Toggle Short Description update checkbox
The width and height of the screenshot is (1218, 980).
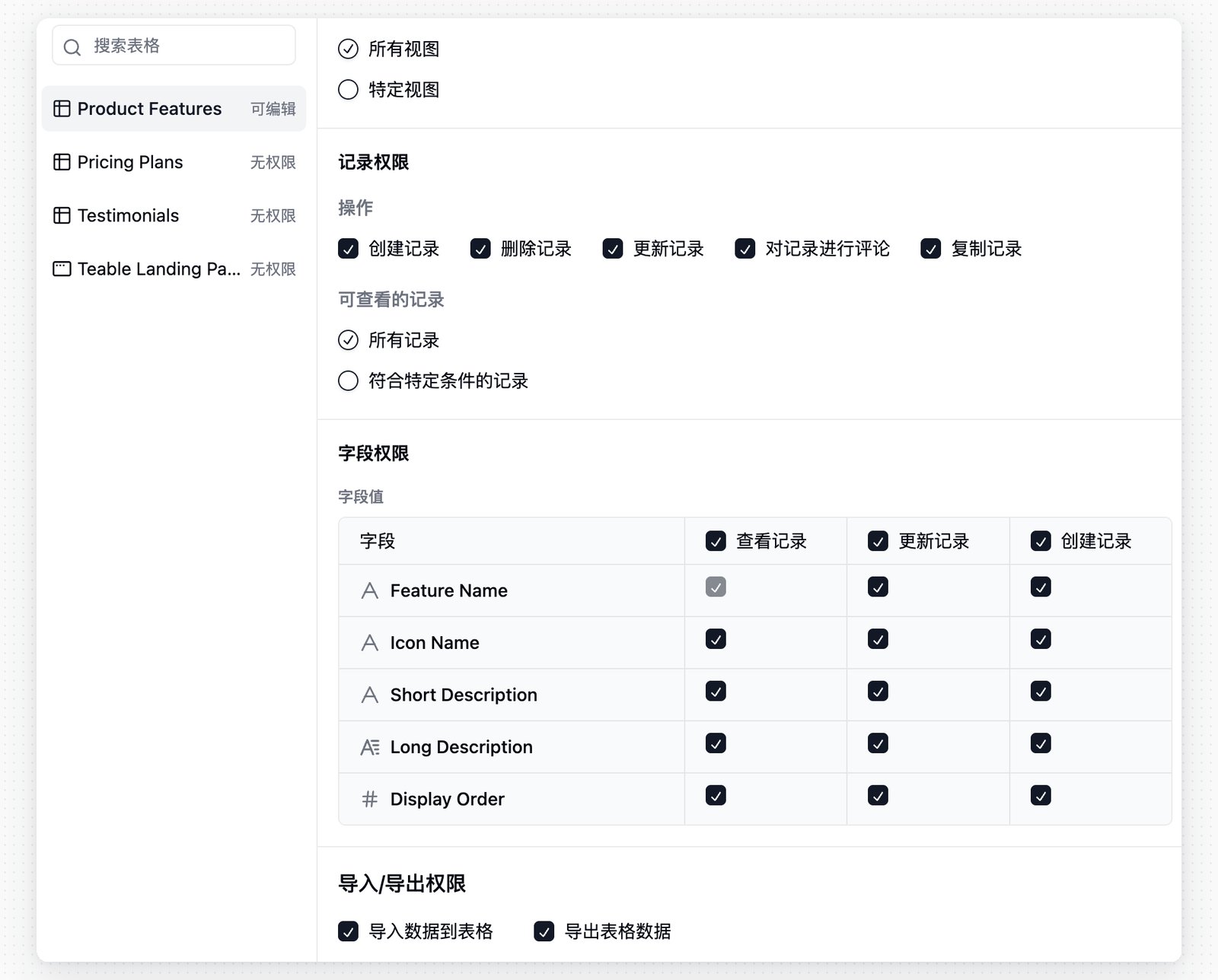click(878, 691)
